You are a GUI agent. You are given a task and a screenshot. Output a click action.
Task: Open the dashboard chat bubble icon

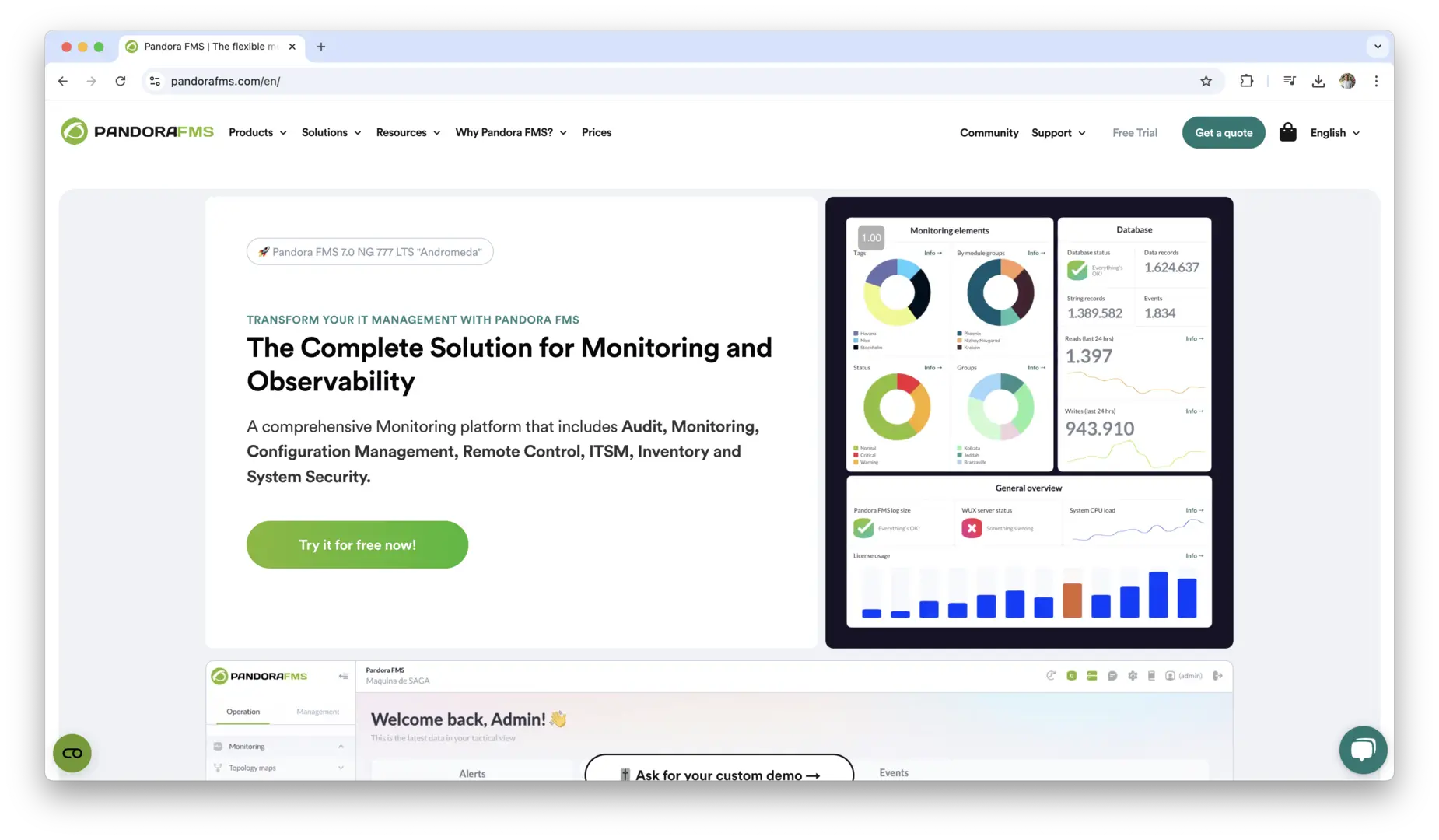click(1112, 676)
